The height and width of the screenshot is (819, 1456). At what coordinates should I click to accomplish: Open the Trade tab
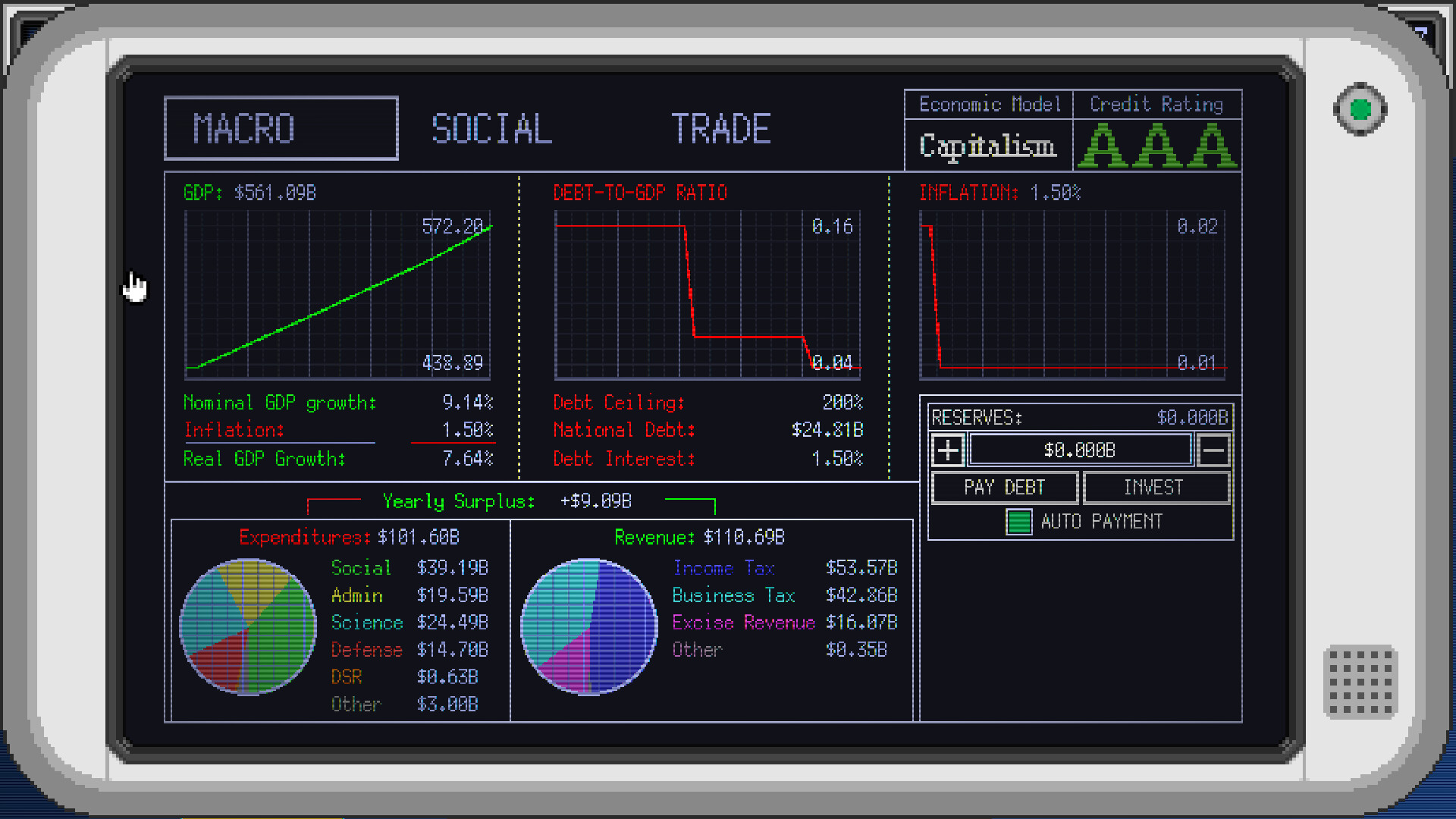click(x=720, y=129)
